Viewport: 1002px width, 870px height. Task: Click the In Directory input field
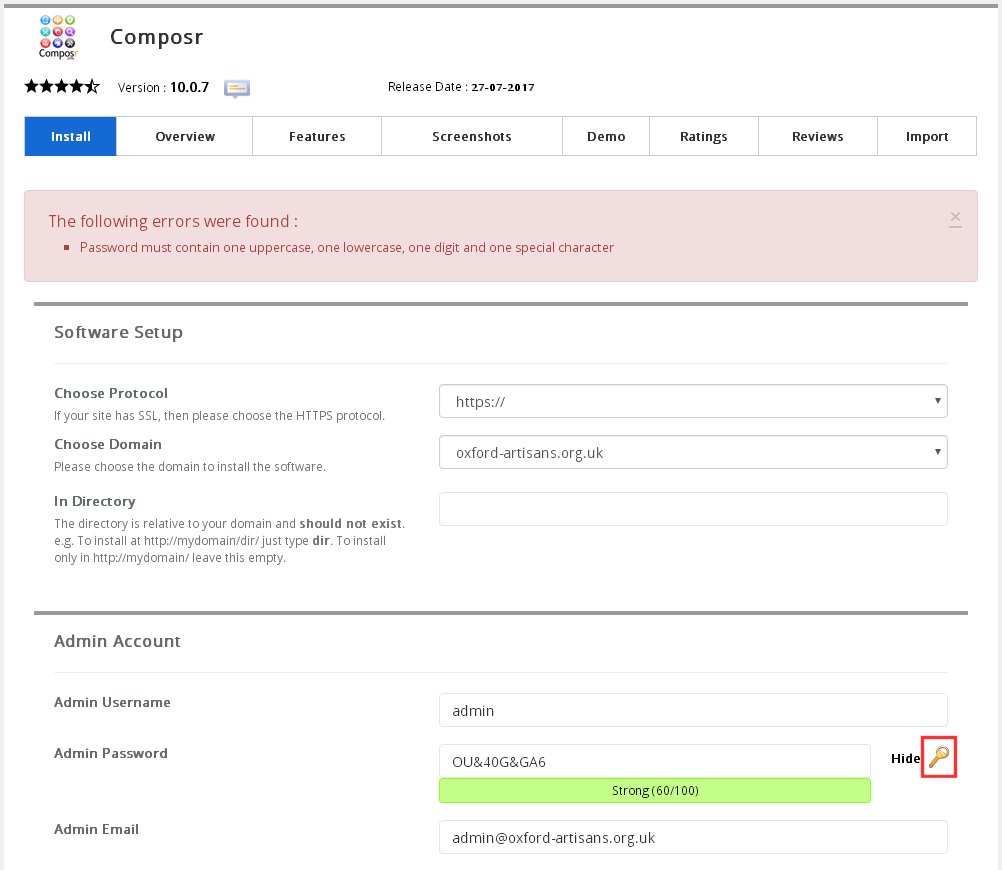[x=693, y=509]
